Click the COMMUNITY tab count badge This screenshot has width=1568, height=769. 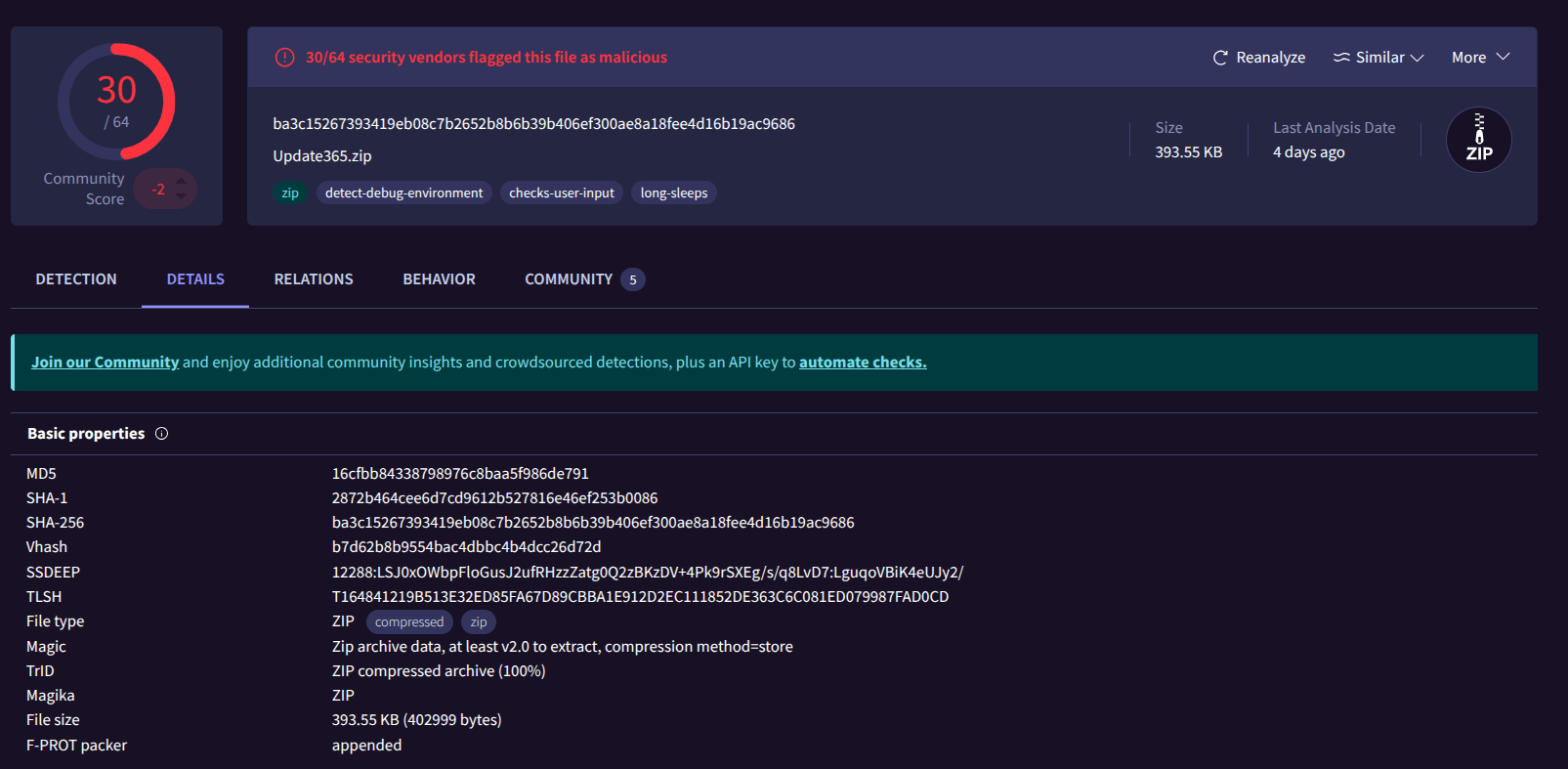[633, 280]
